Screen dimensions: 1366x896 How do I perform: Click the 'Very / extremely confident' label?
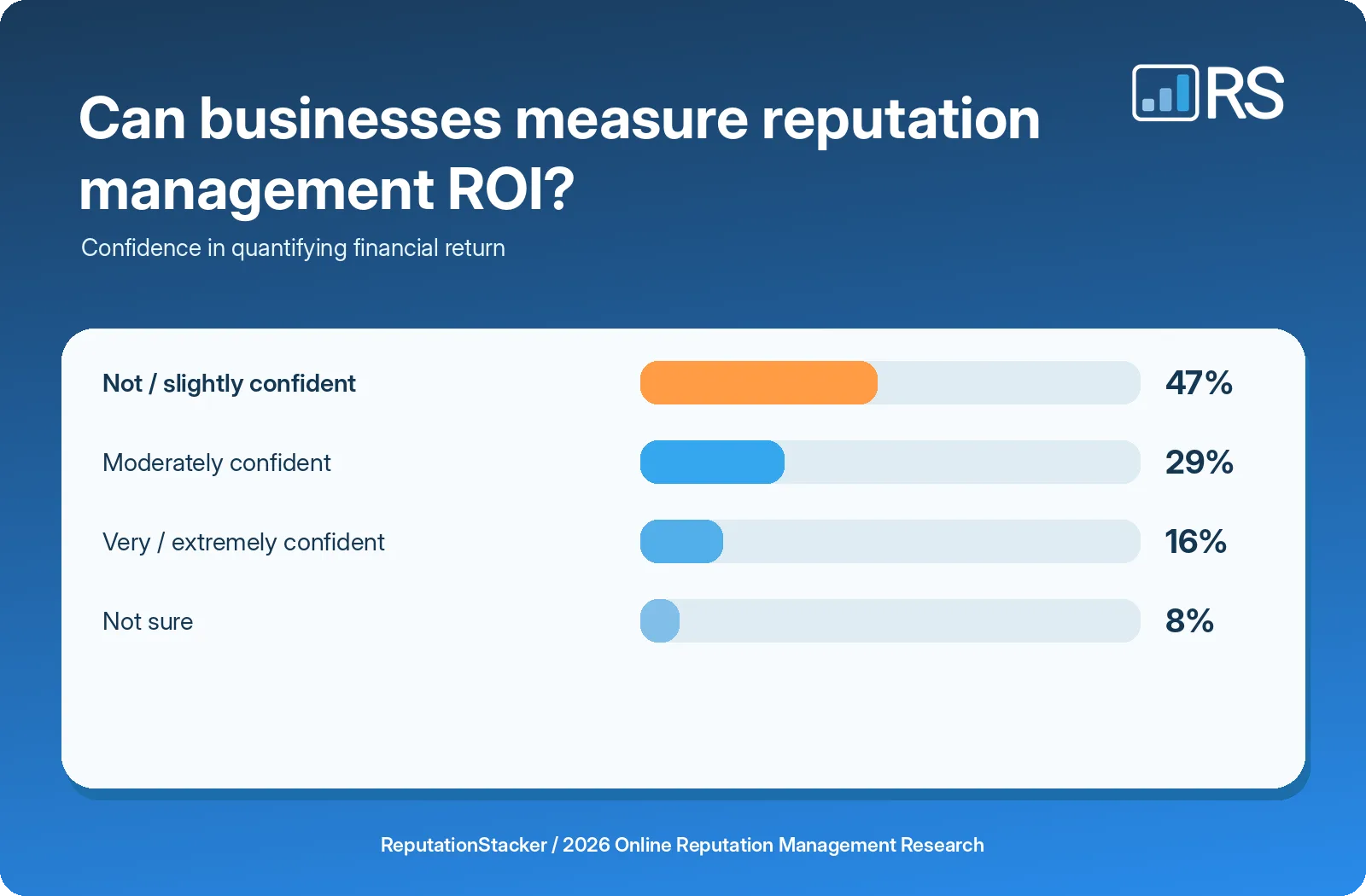243,542
